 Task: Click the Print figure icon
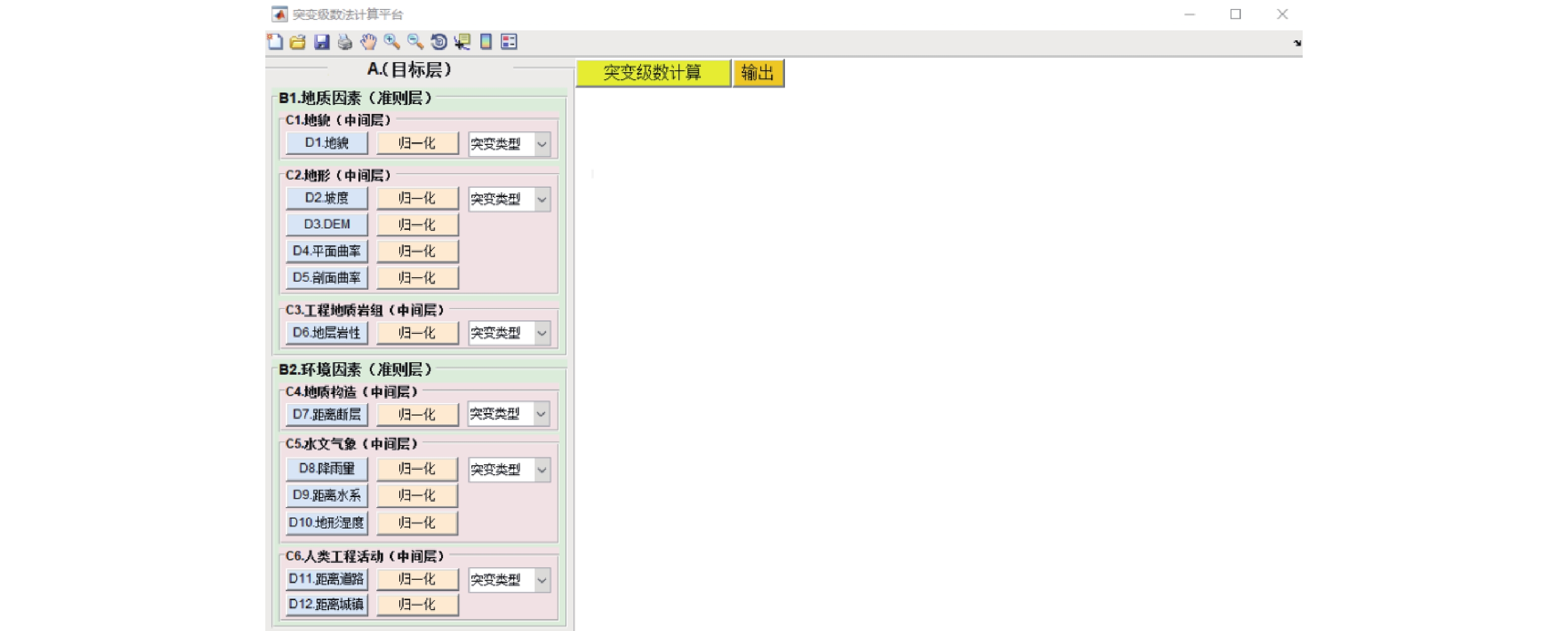point(344,41)
